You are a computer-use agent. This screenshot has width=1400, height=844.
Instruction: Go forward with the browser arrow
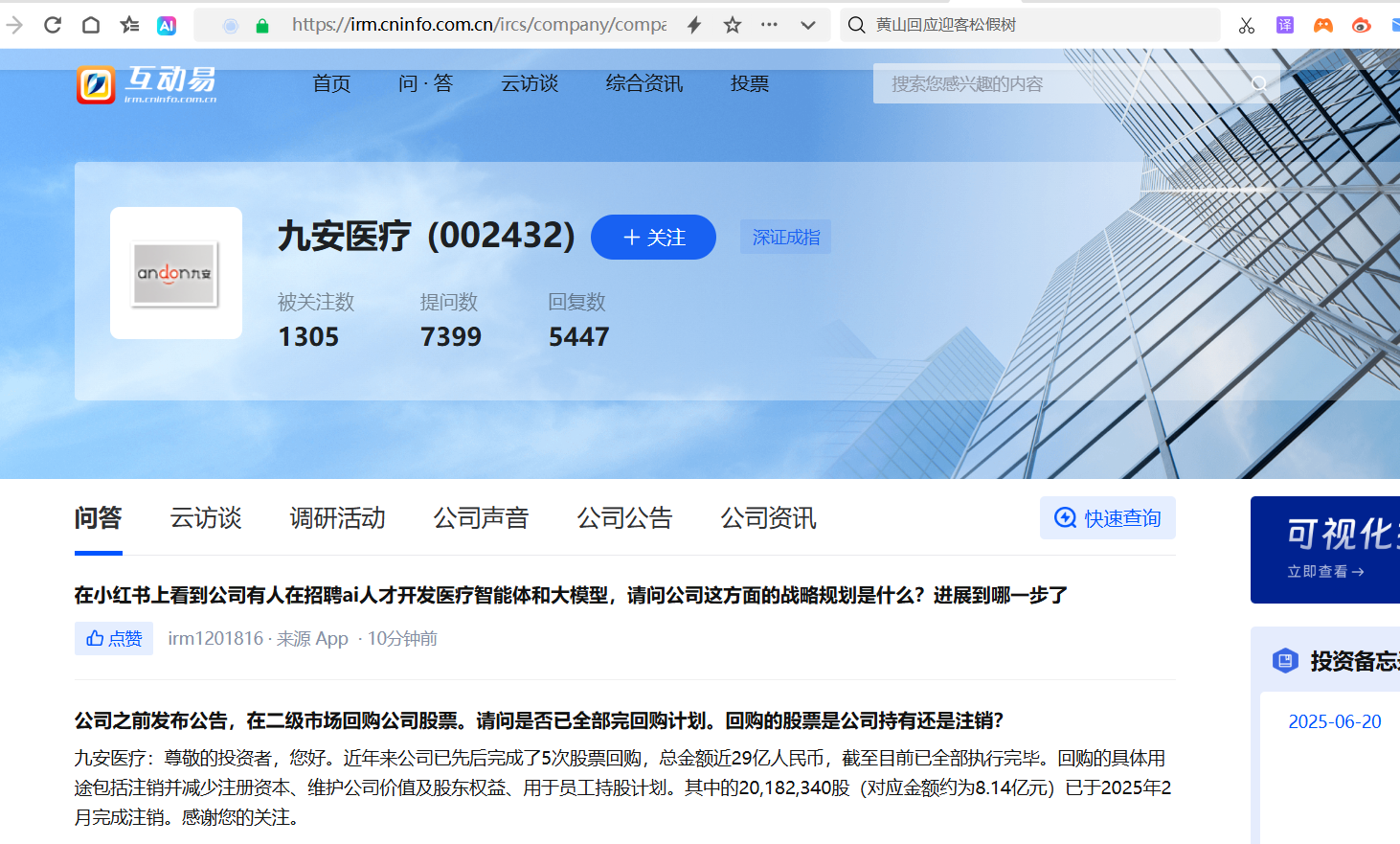(x=14, y=25)
